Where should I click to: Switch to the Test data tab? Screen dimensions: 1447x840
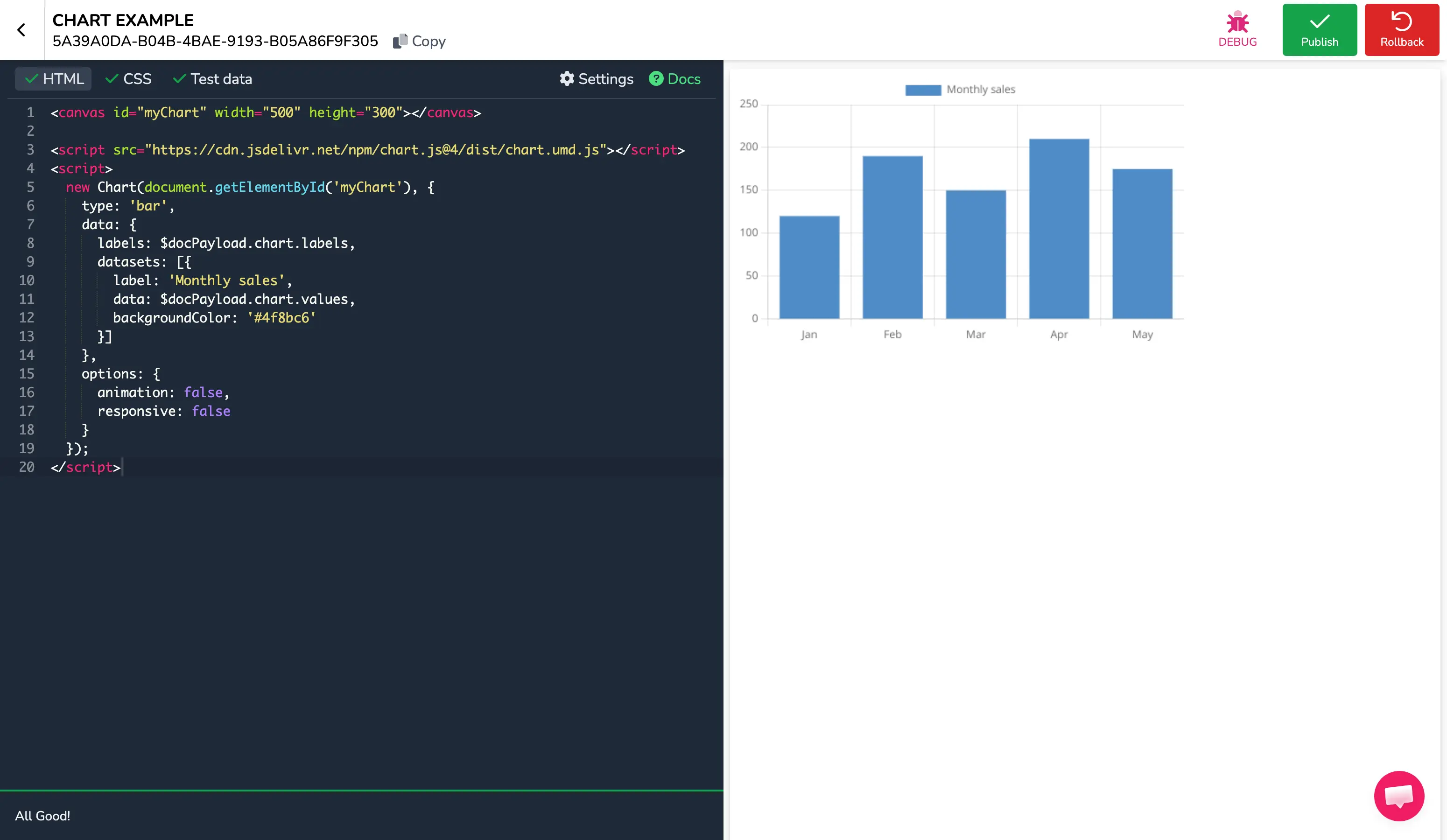pyautogui.click(x=221, y=79)
